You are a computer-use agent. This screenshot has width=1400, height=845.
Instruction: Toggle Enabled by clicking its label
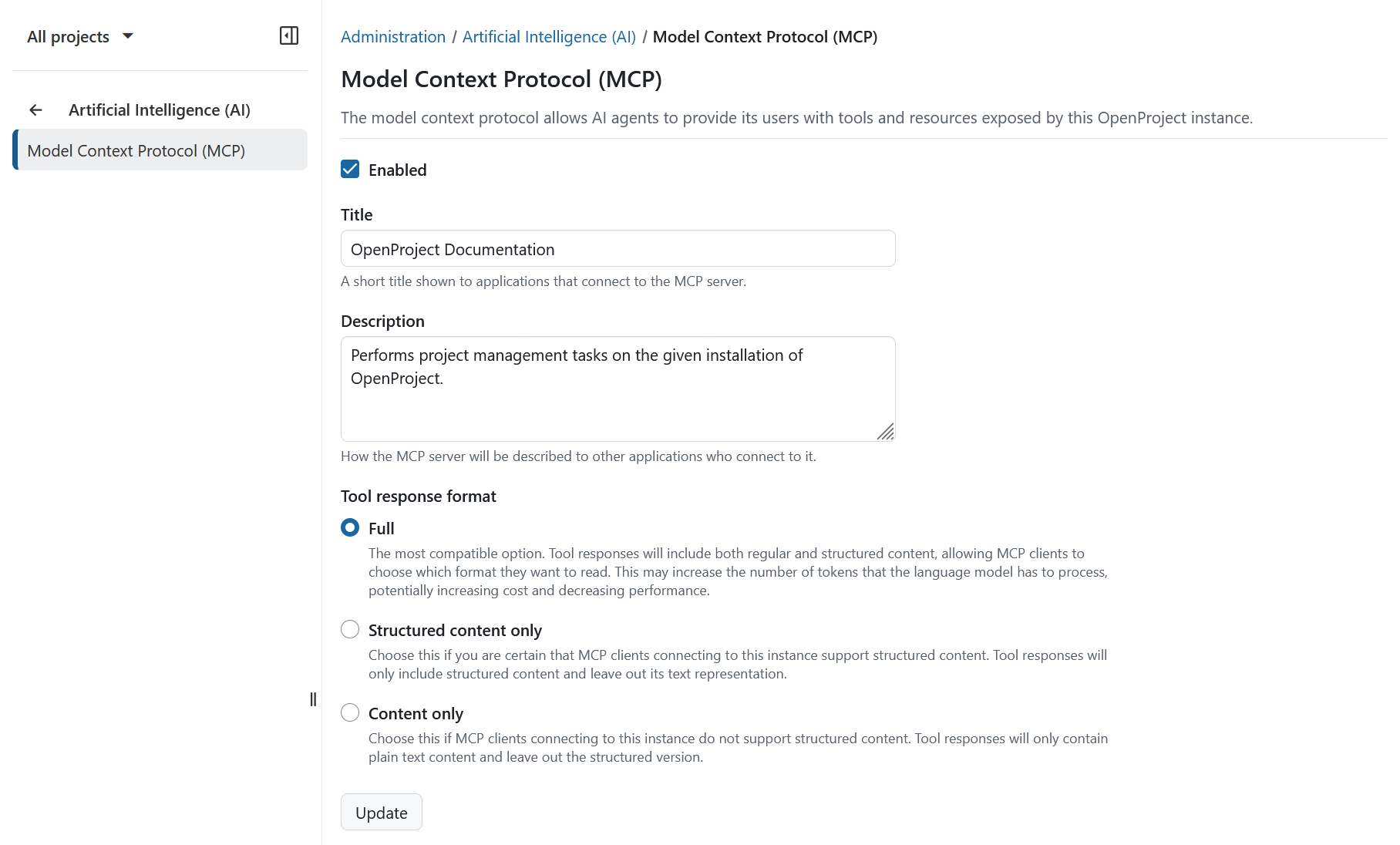(398, 170)
